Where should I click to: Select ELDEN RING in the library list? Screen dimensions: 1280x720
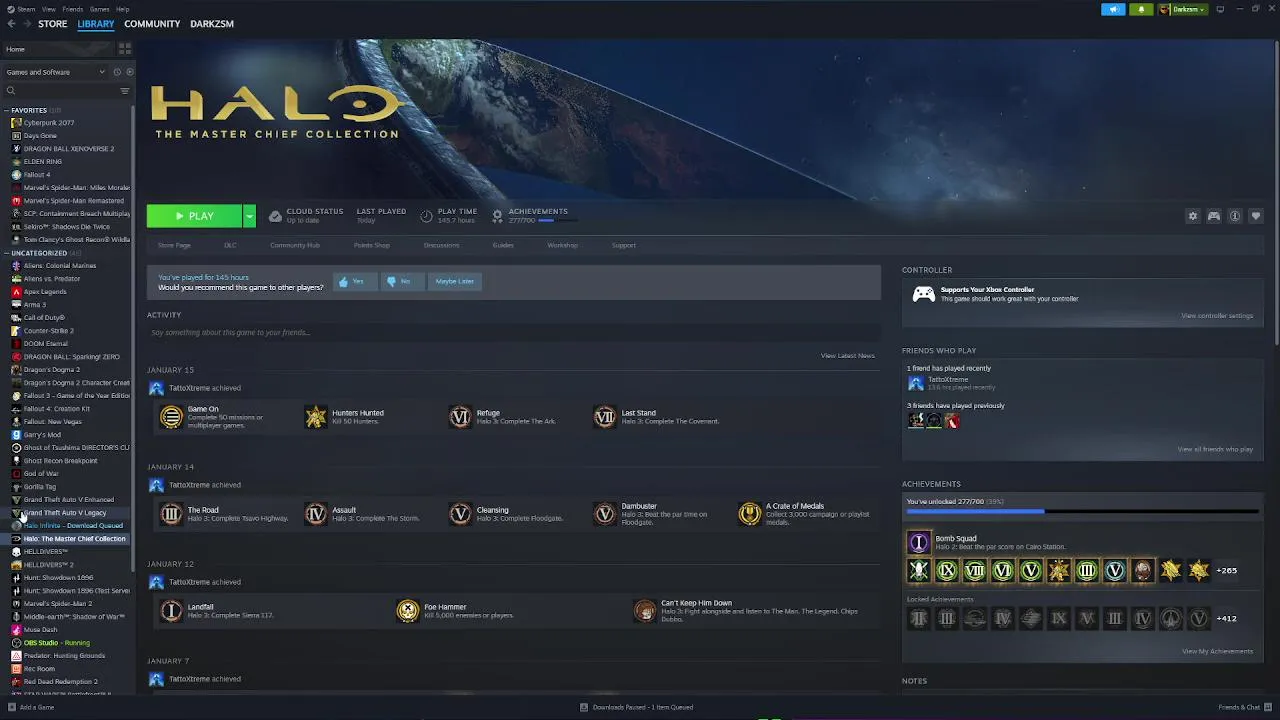click(43, 162)
